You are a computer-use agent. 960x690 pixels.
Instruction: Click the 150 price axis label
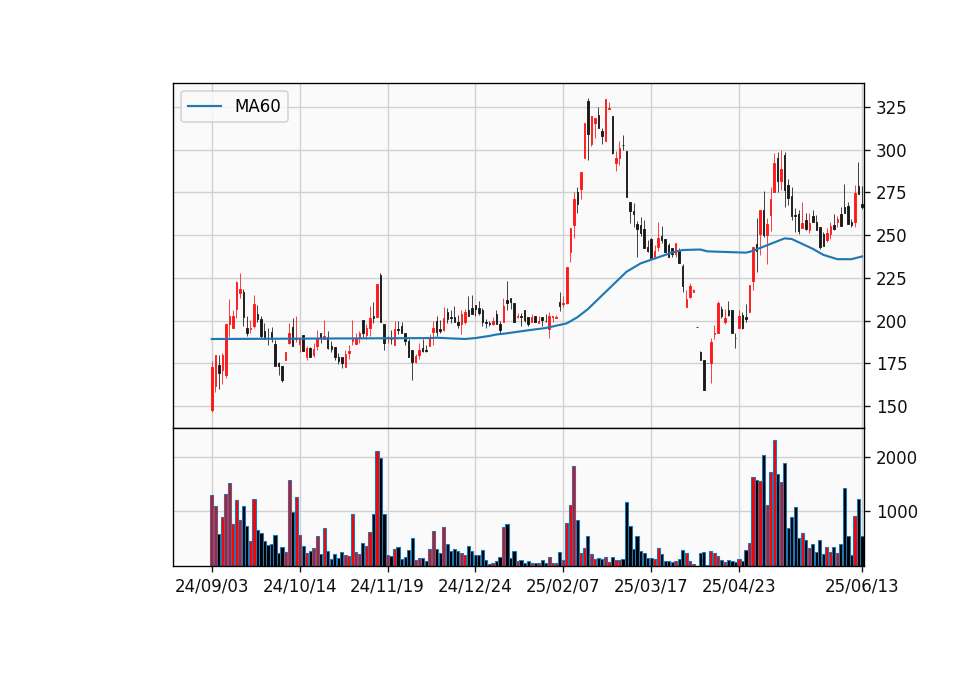coord(891,407)
